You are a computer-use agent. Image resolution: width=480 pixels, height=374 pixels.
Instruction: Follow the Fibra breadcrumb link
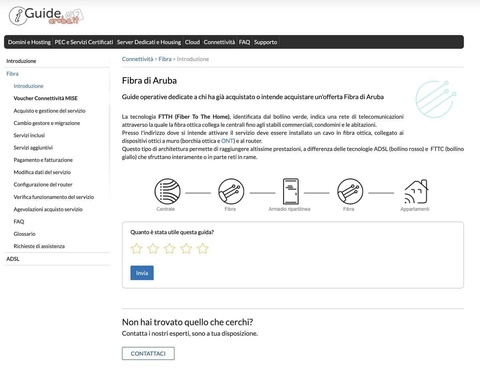pos(165,59)
